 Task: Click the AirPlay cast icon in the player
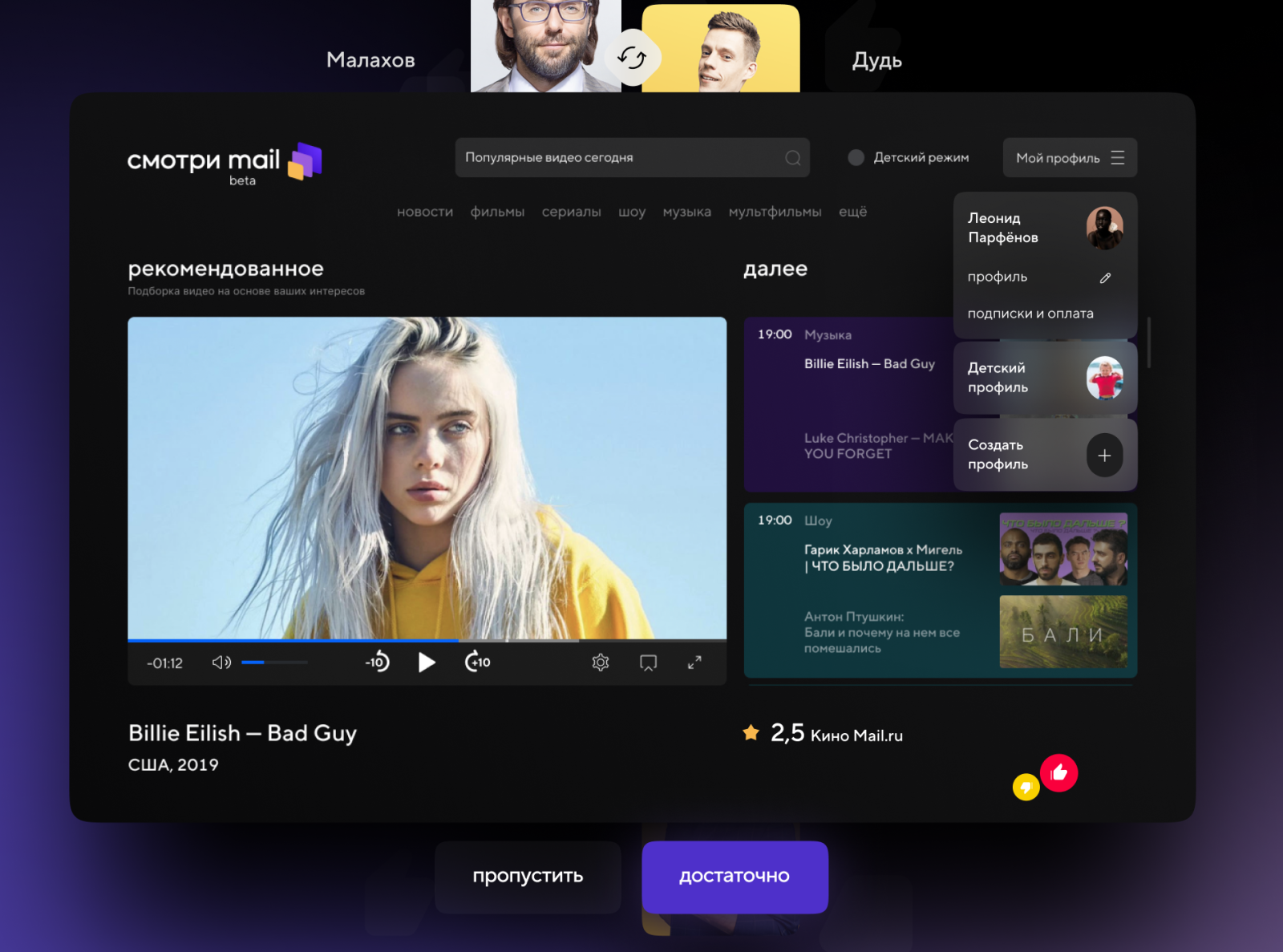pyautogui.click(x=648, y=662)
